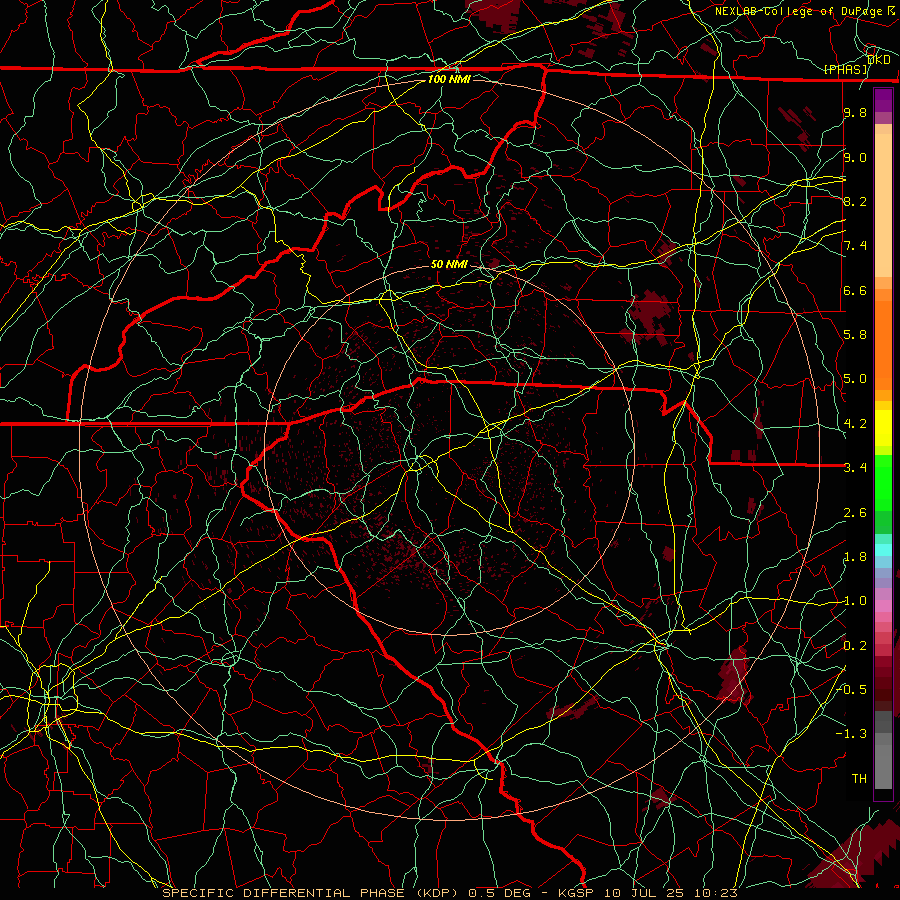Click the -1.3 scale value

coord(851,734)
